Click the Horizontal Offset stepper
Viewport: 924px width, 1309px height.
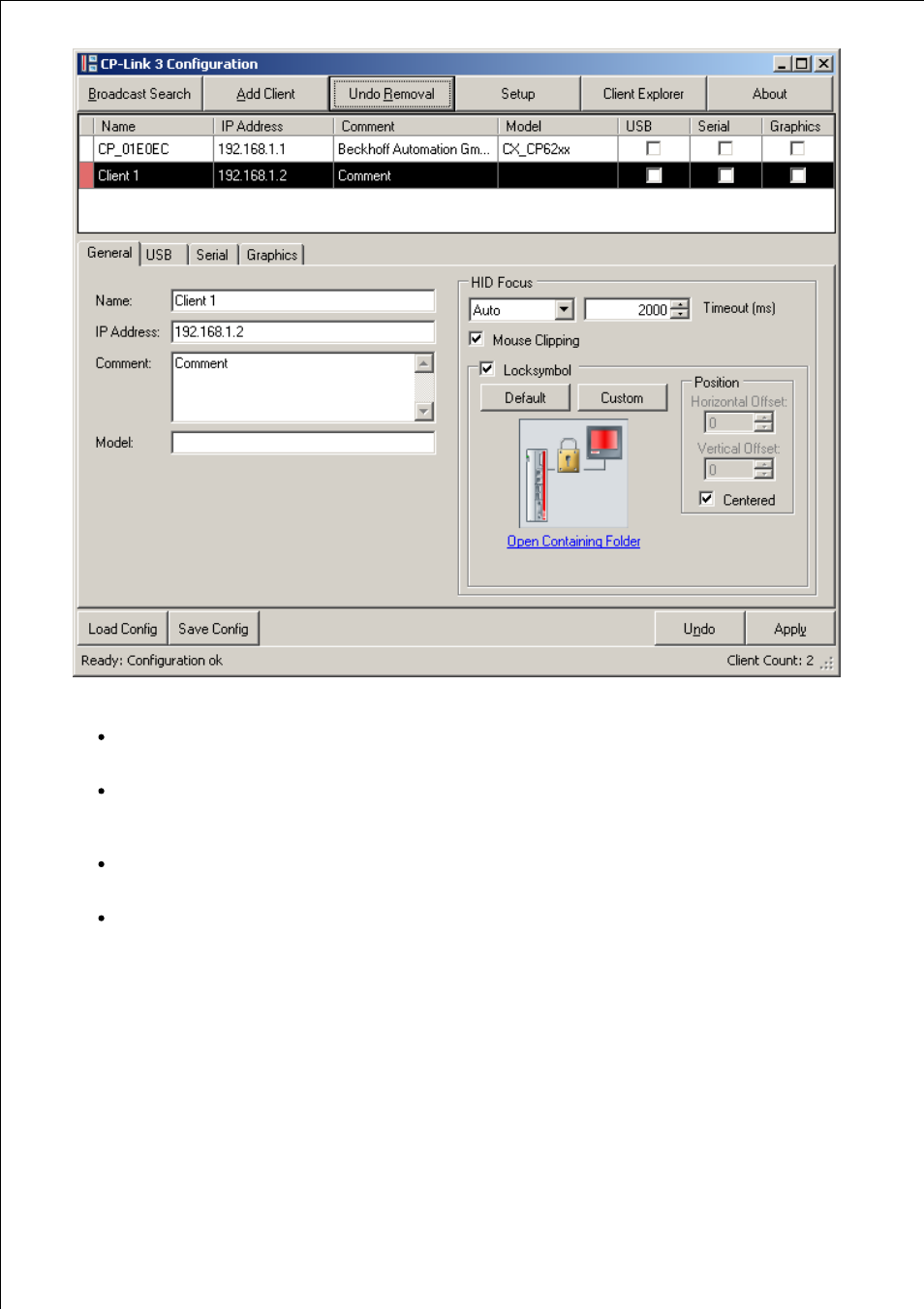coord(764,422)
